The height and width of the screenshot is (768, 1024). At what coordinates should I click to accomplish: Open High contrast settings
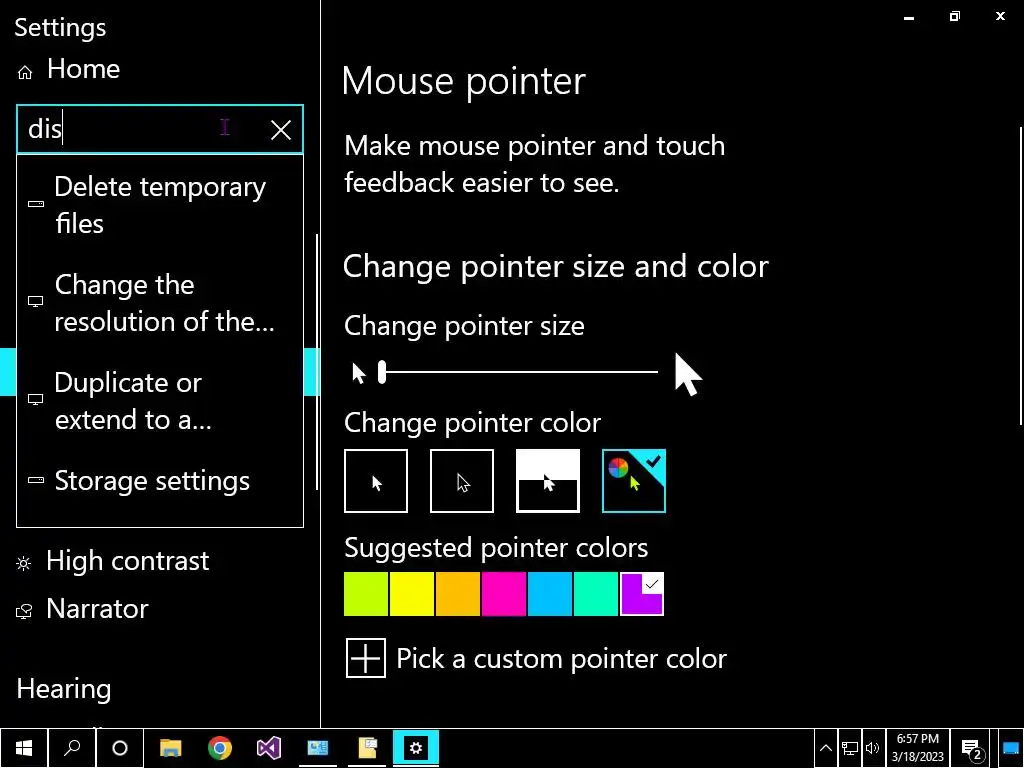point(112,561)
